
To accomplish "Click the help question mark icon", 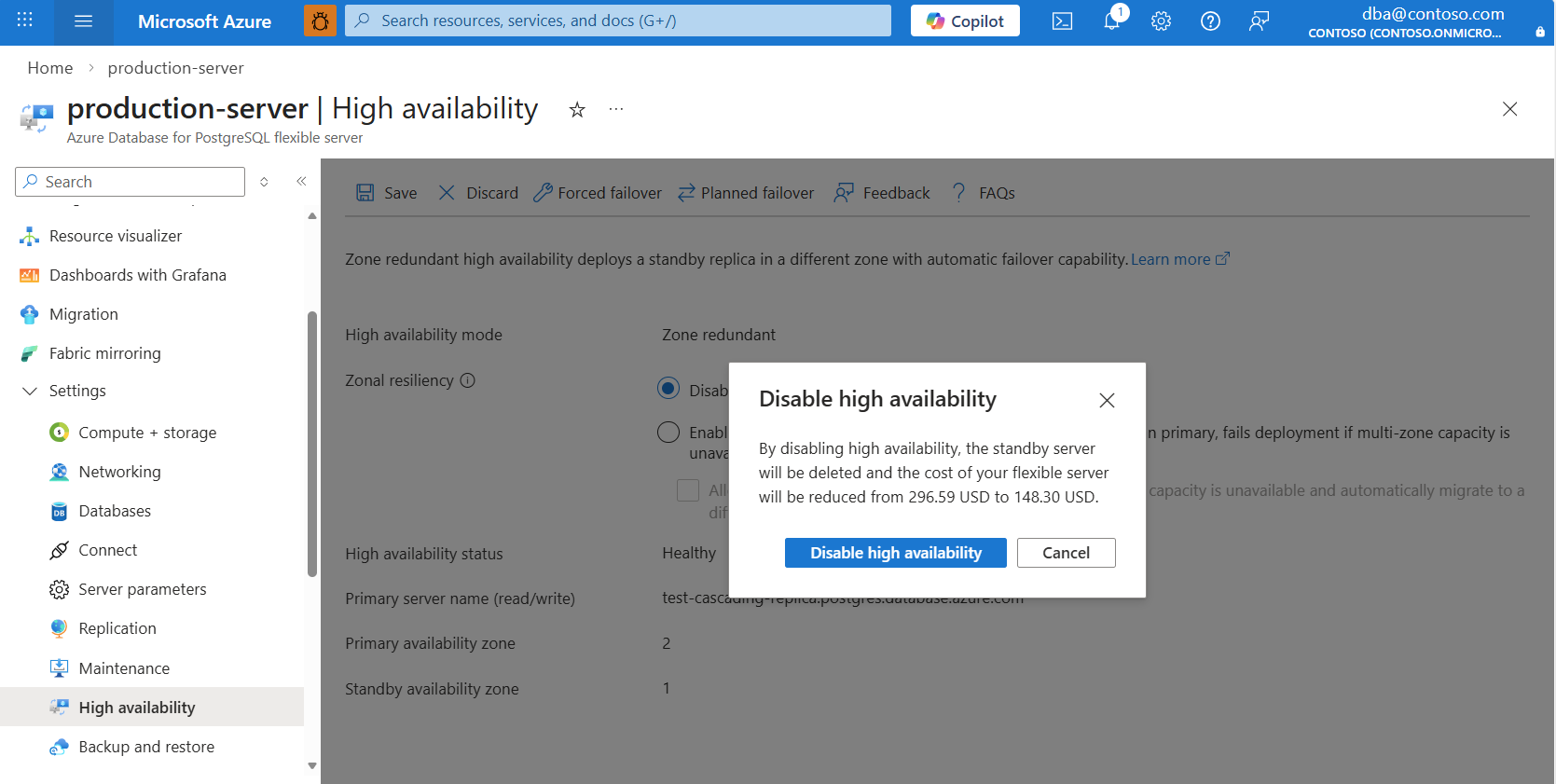I will click(1210, 21).
